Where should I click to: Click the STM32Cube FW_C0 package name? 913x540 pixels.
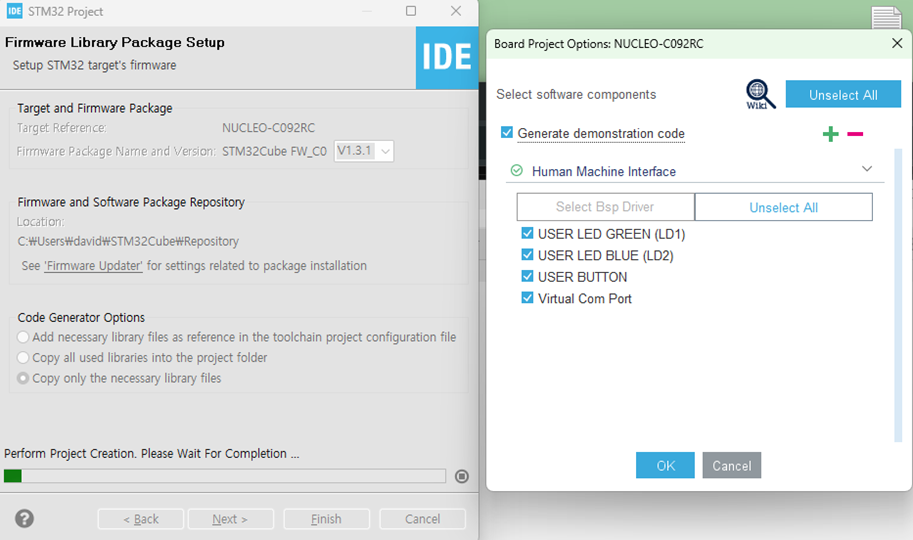[x=274, y=151]
